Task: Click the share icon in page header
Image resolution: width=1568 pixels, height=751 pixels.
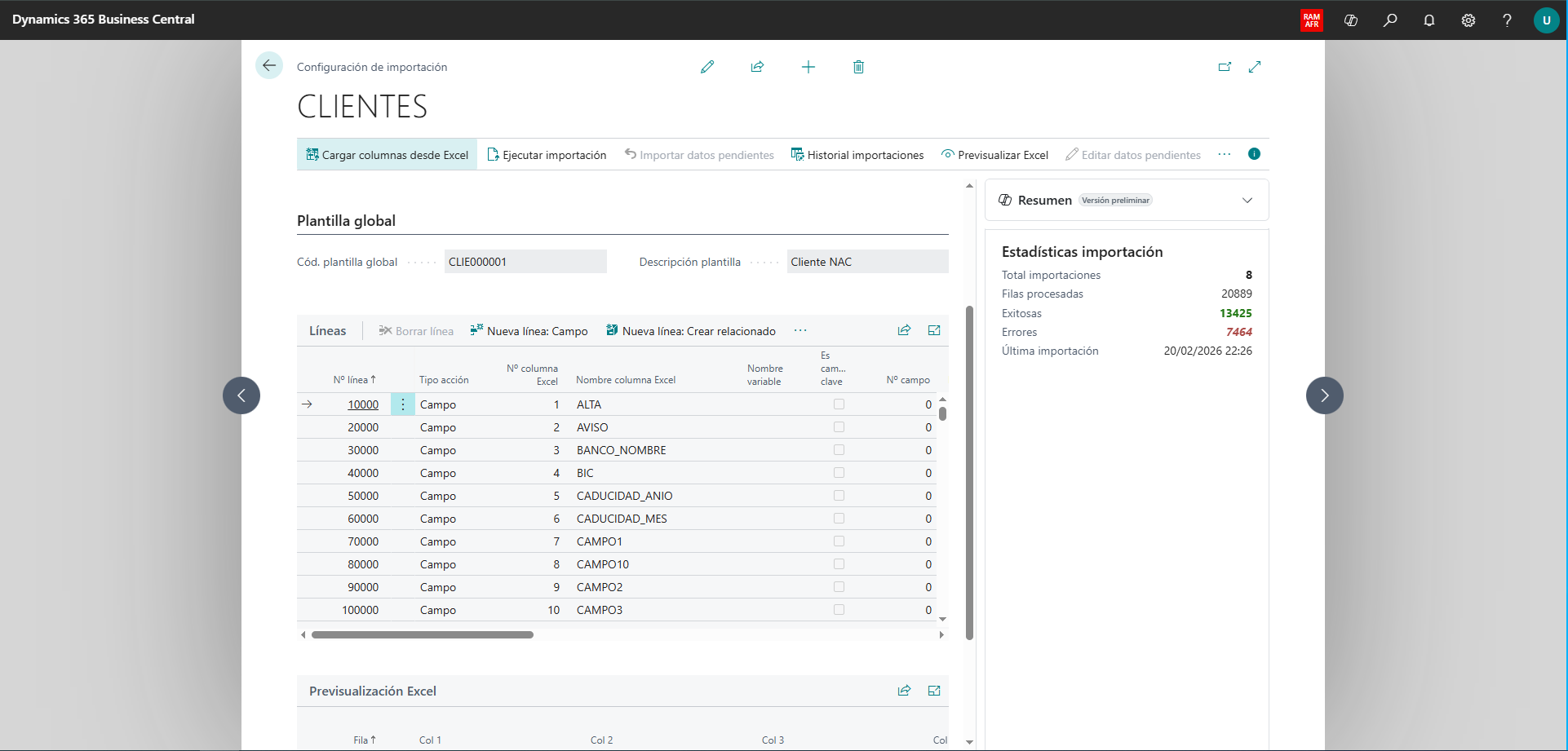Action: [757, 67]
